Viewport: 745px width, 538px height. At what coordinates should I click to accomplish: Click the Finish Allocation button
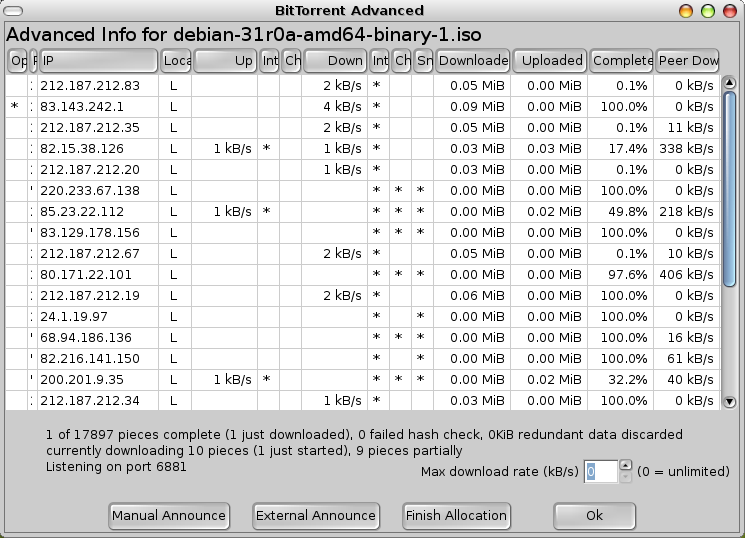pos(456,516)
